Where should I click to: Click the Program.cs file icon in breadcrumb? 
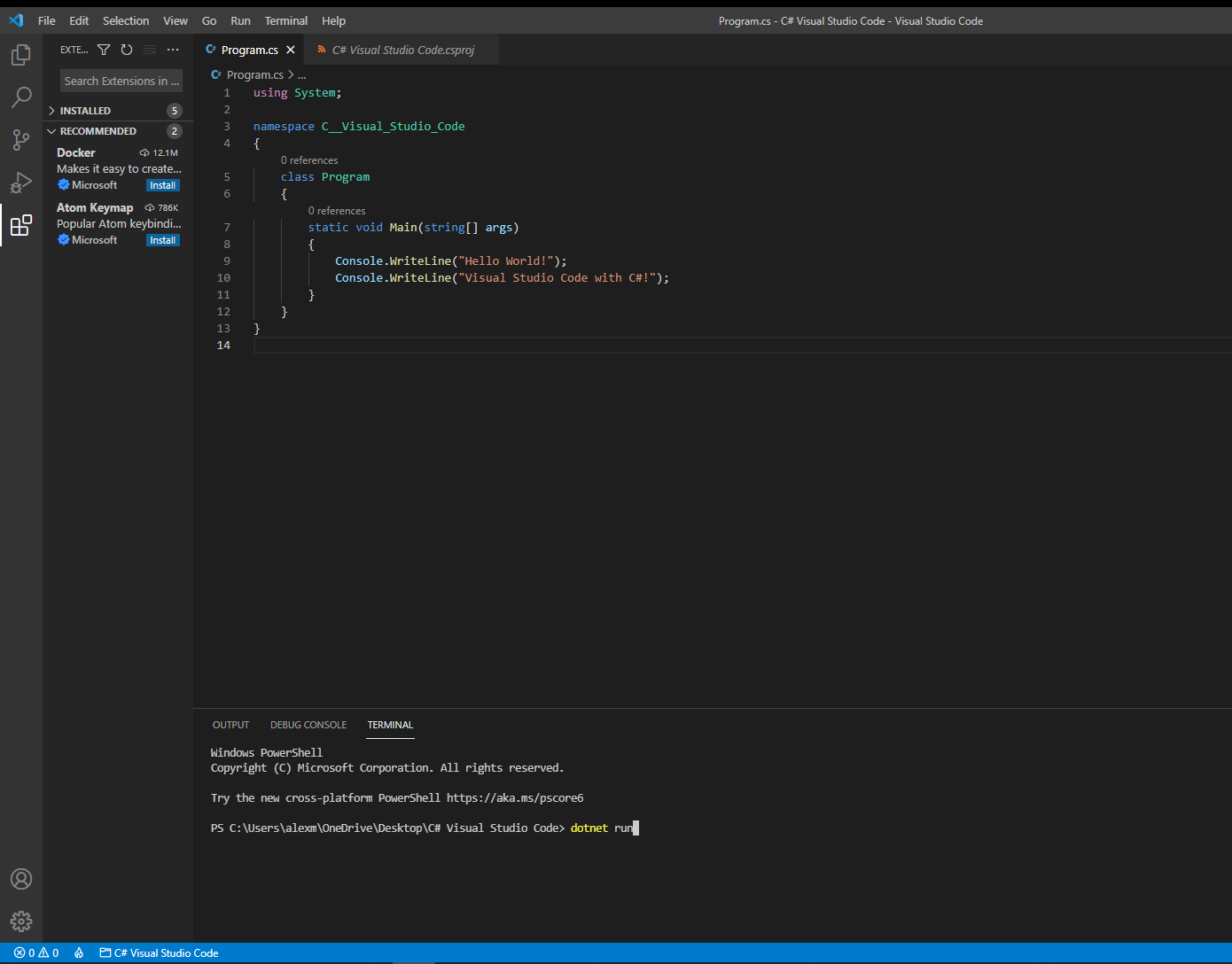pos(216,75)
